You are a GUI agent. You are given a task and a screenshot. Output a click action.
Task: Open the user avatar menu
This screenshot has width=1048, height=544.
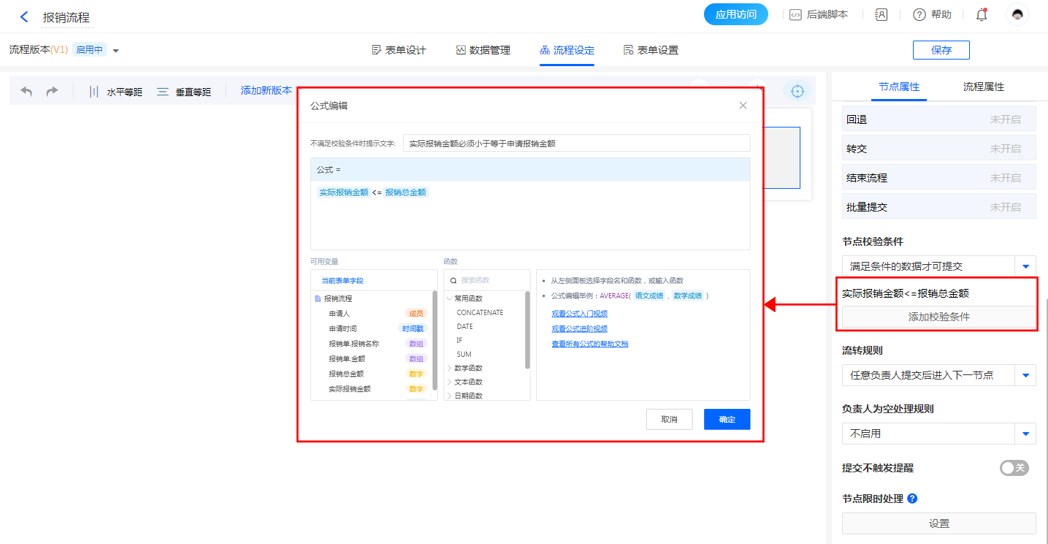(1018, 15)
